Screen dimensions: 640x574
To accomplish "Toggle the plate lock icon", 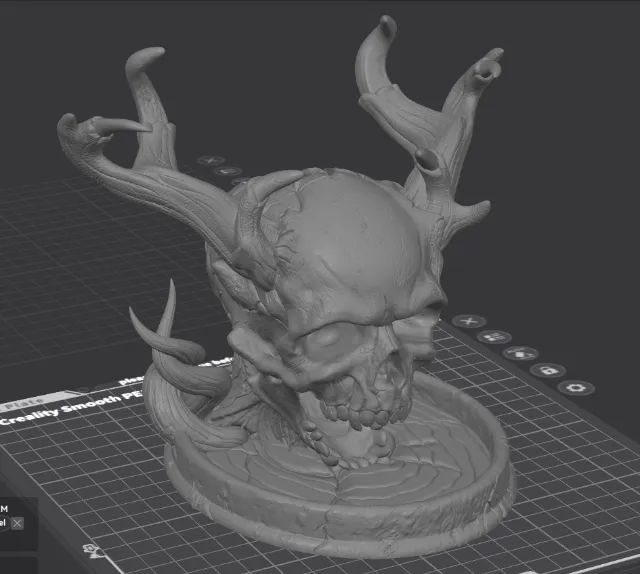I will tap(547, 370).
